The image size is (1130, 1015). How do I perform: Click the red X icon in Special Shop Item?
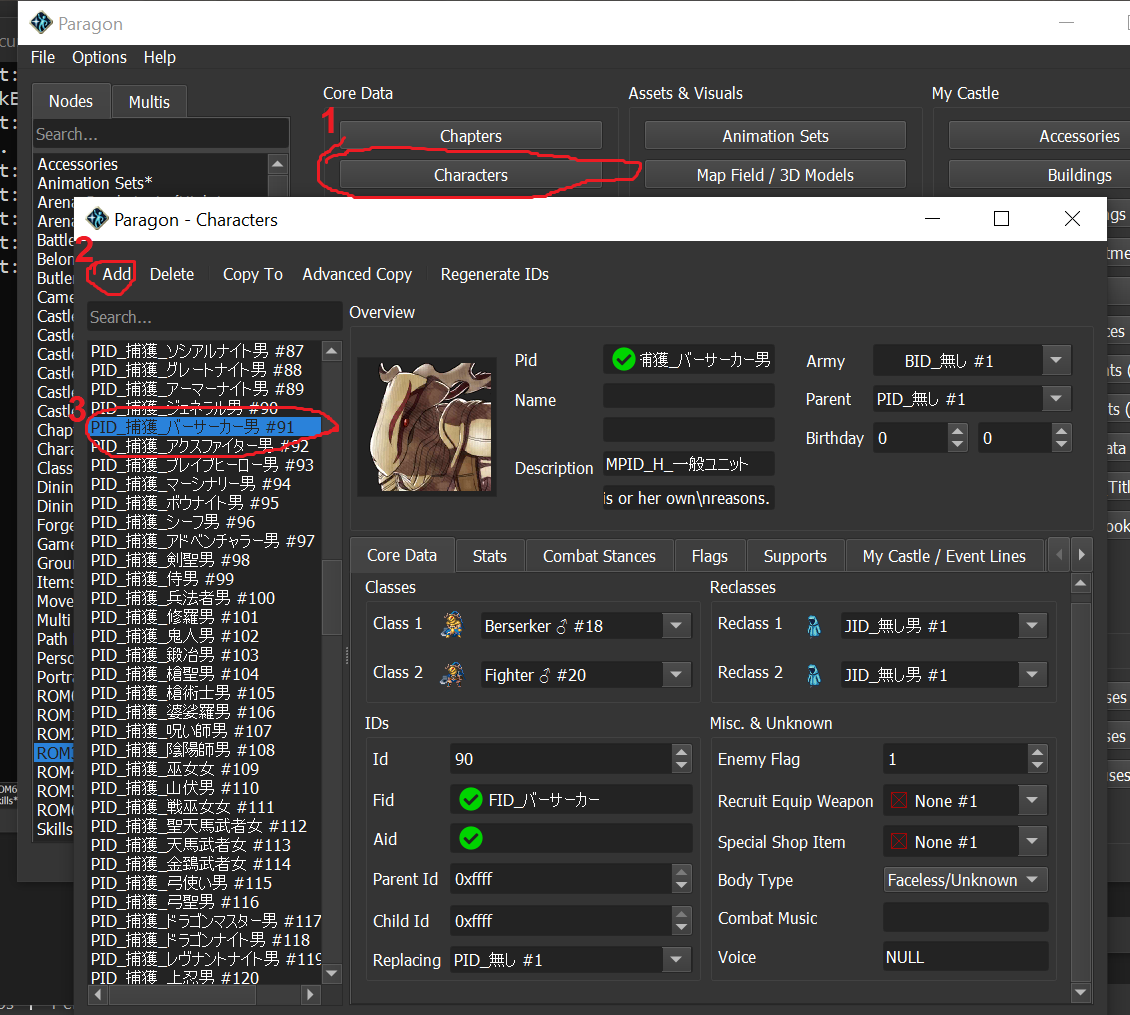click(899, 841)
